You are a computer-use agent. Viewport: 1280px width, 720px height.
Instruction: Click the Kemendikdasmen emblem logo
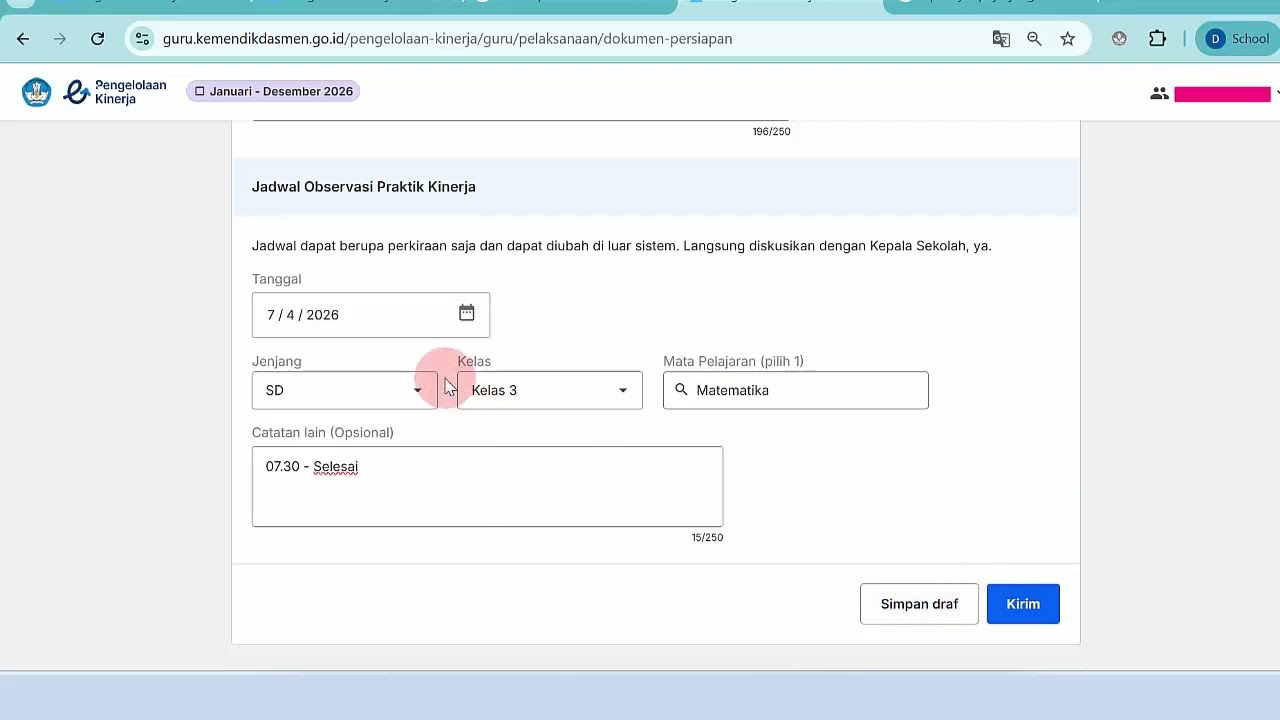click(x=37, y=92)
